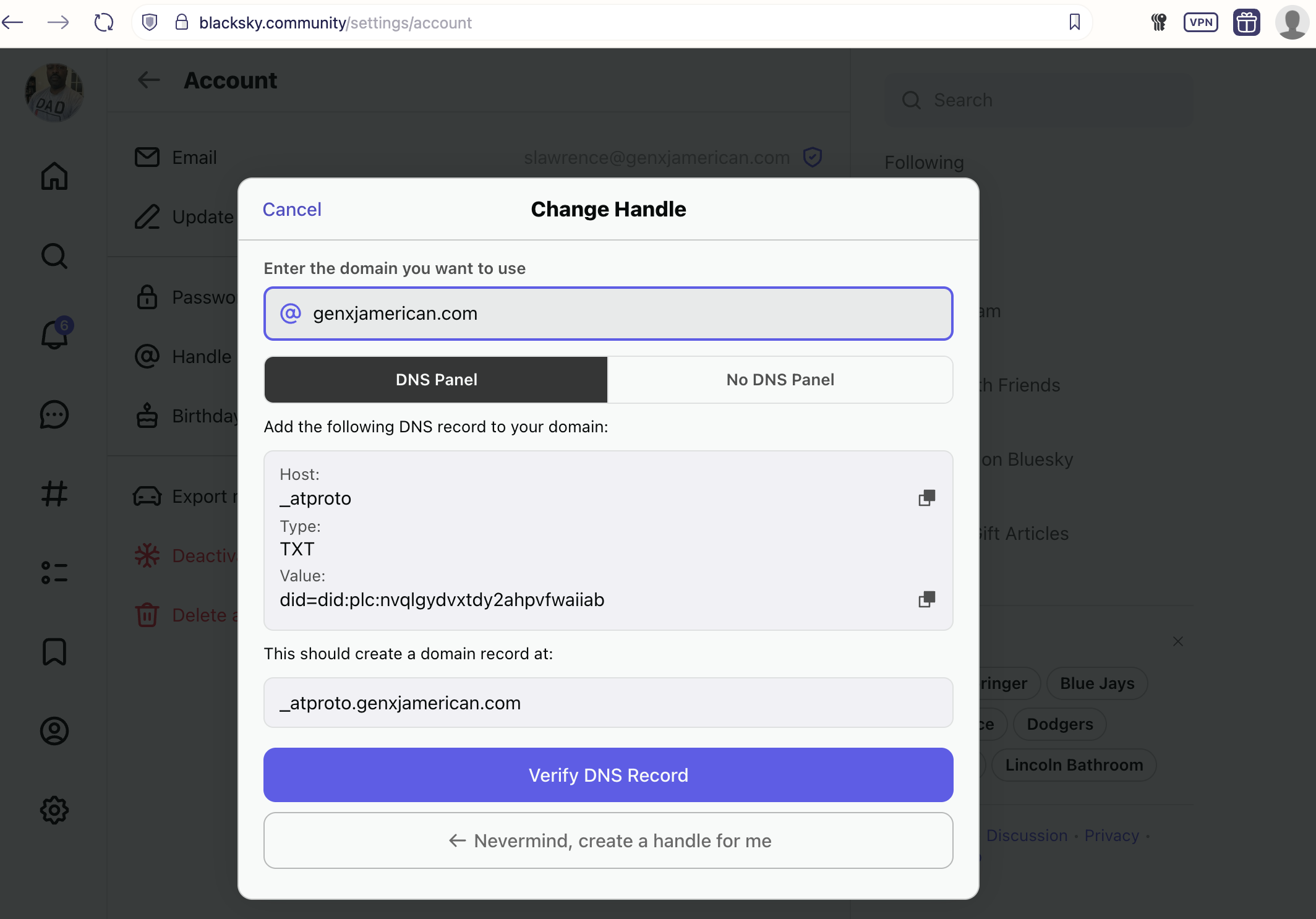The height and width of the screenshot is (919, 1316).
Task: Click the VPN indicator in the browser toolbar
Action: pos(1201,22)
